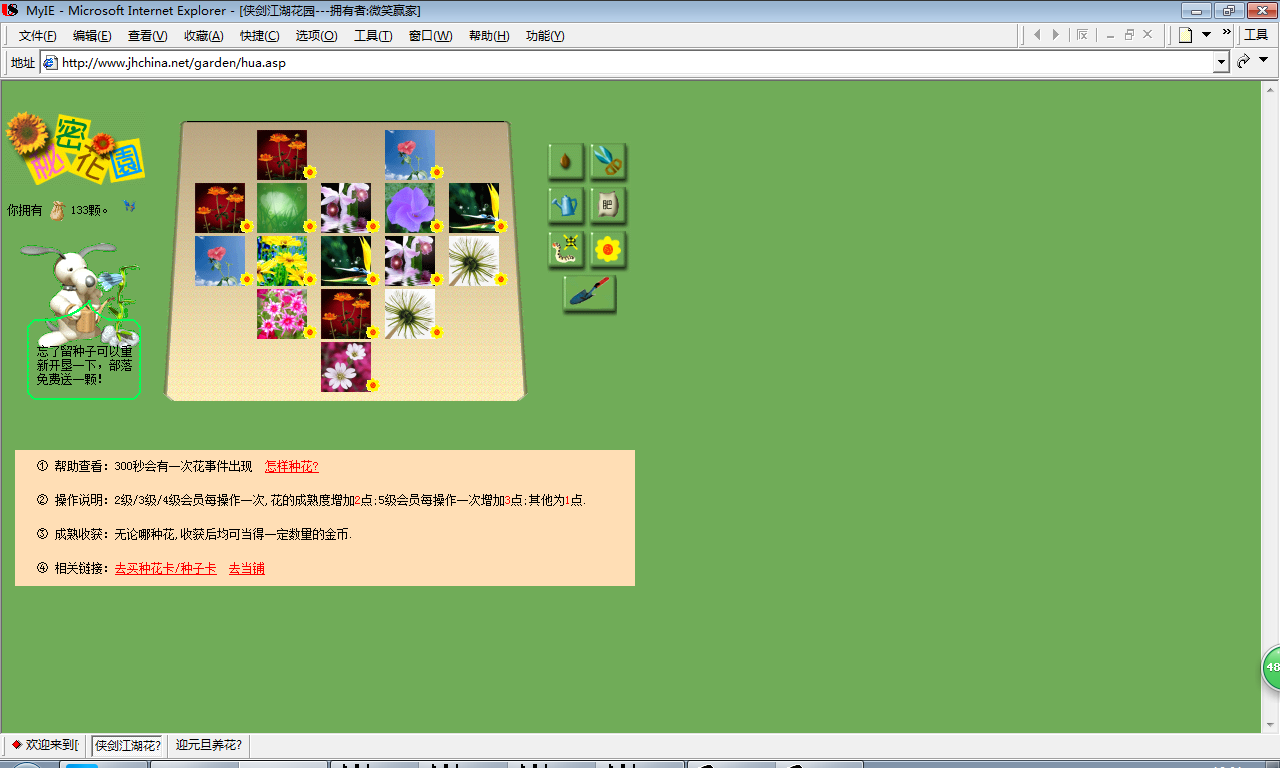The height and width of the screenshot is (768, 1280).
Task: Open the 收藏(A) menu
Action: point(203,36)
